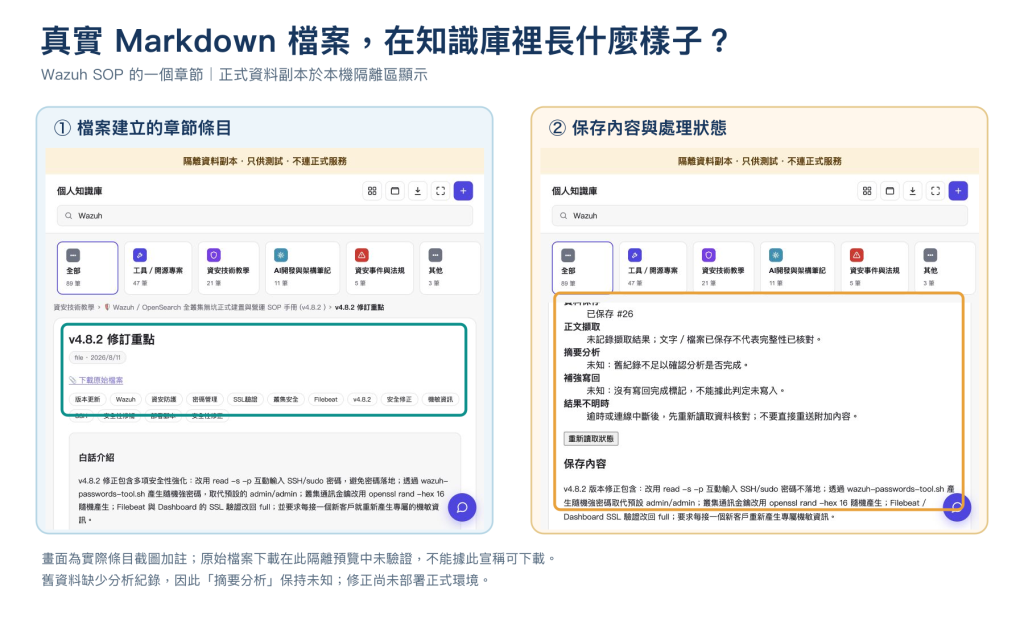This screenshot has width=1024, height=620.
Task: Click the download icon in panel ② toolbar
Action: click(913, 191)
